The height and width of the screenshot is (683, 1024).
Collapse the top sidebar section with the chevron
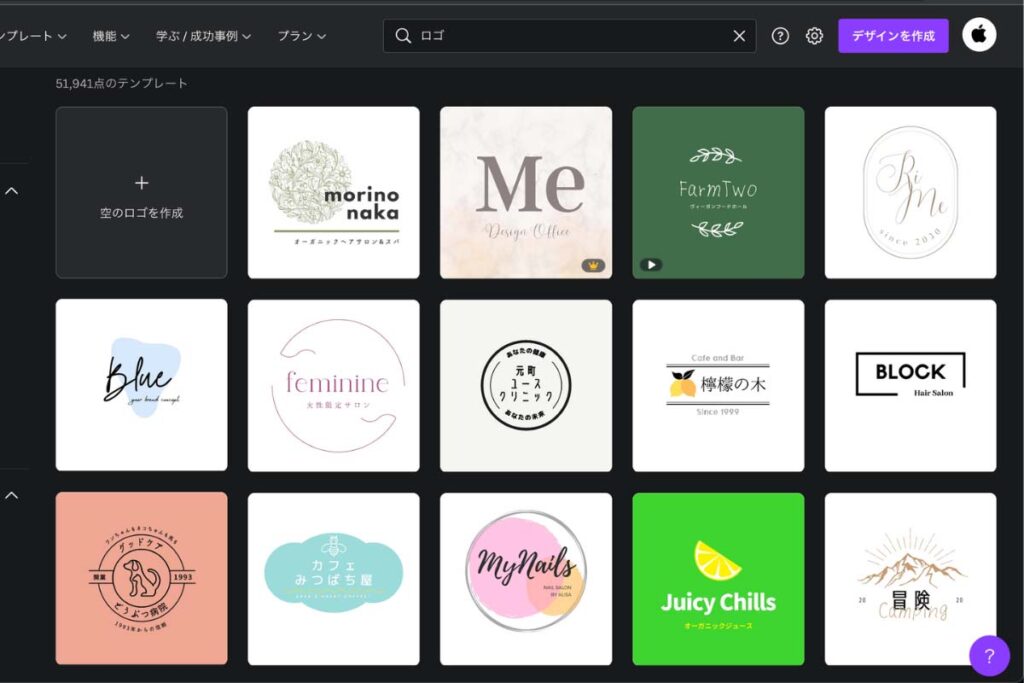coord(12,190)
